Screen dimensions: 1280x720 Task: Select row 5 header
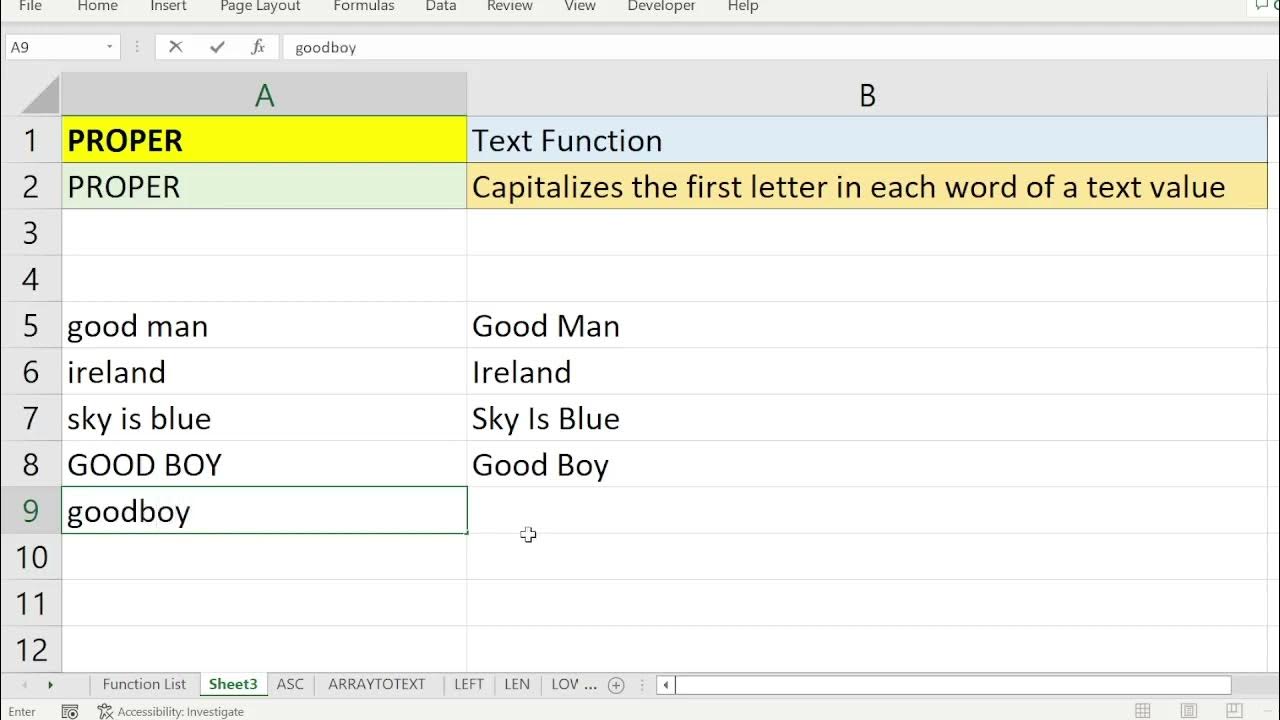click(31, 326)
